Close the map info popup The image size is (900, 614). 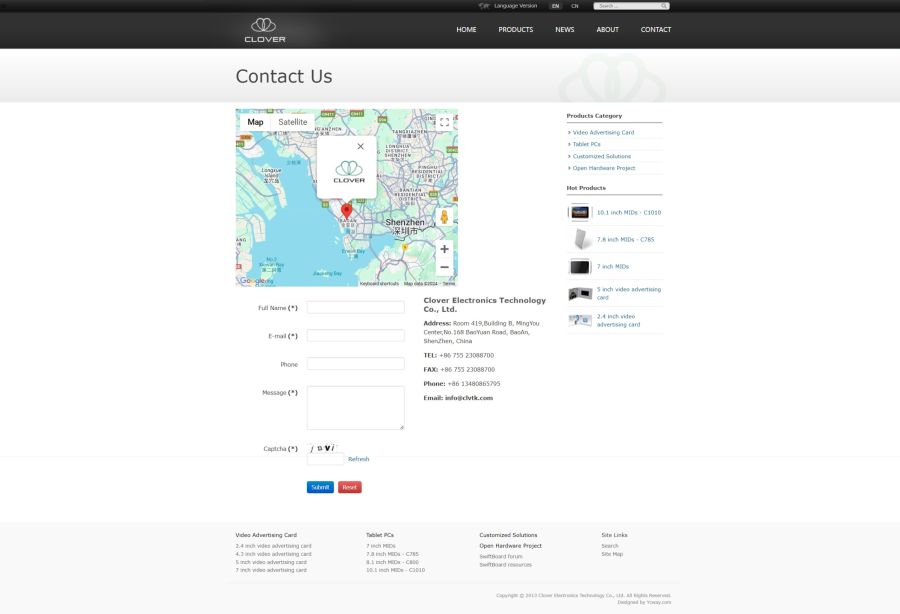(x=361, y=146)
